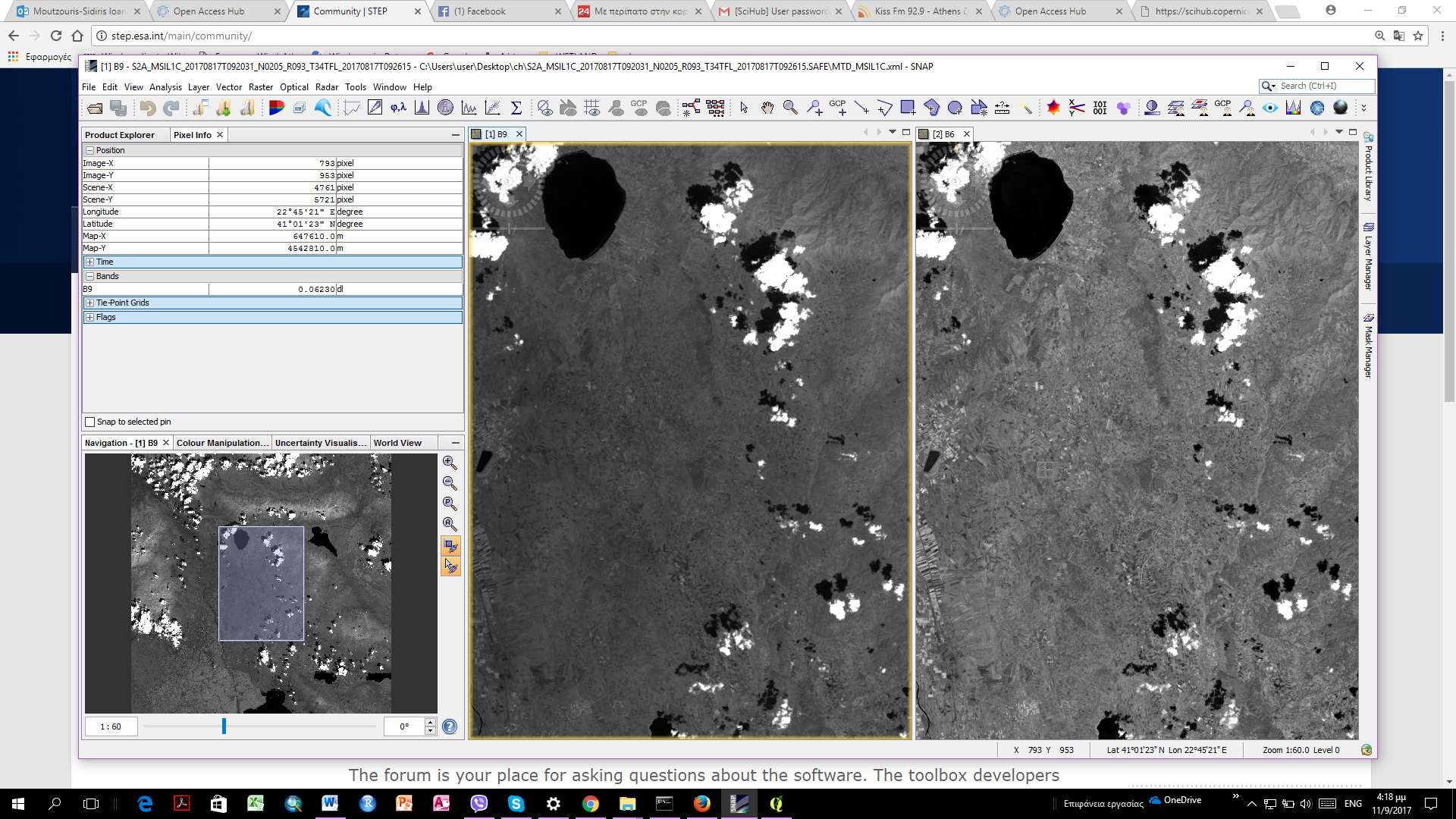
Task: Toggle synchronize cursor button in Navigation
Action: pyautogui.click(x=450, y=566)
